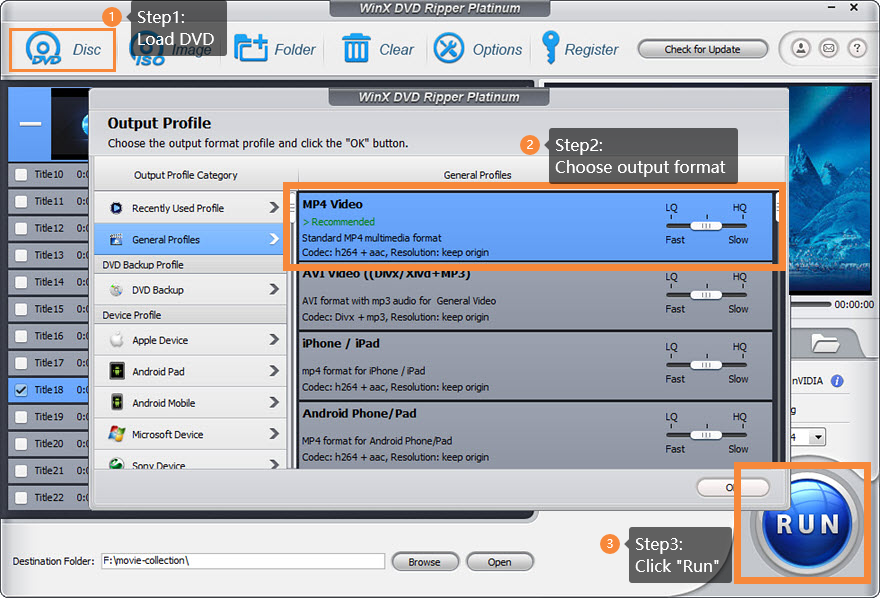Select the General Profiles category
This screenshot has width=880, height=598.
pos(191,240)
